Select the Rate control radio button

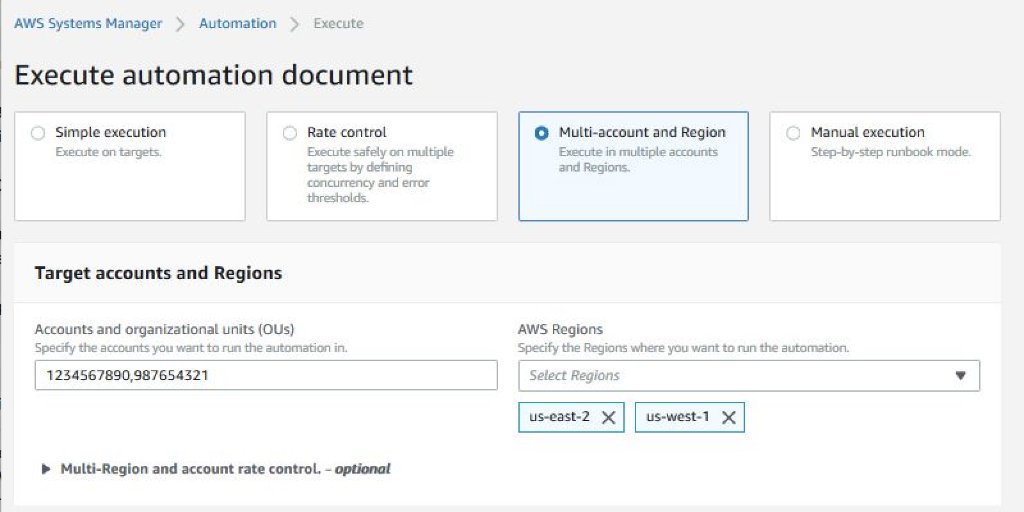[x=289, y=133]
